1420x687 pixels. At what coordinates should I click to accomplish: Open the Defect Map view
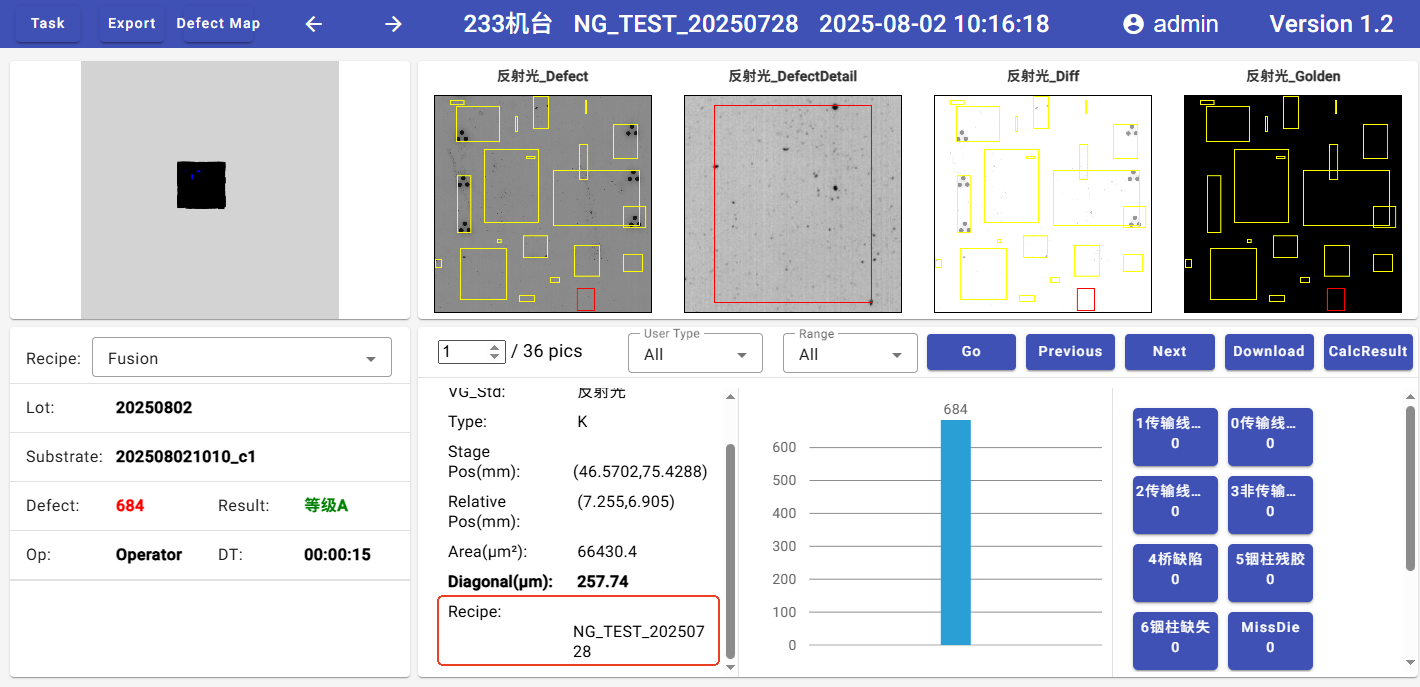[x=218, y=23]
